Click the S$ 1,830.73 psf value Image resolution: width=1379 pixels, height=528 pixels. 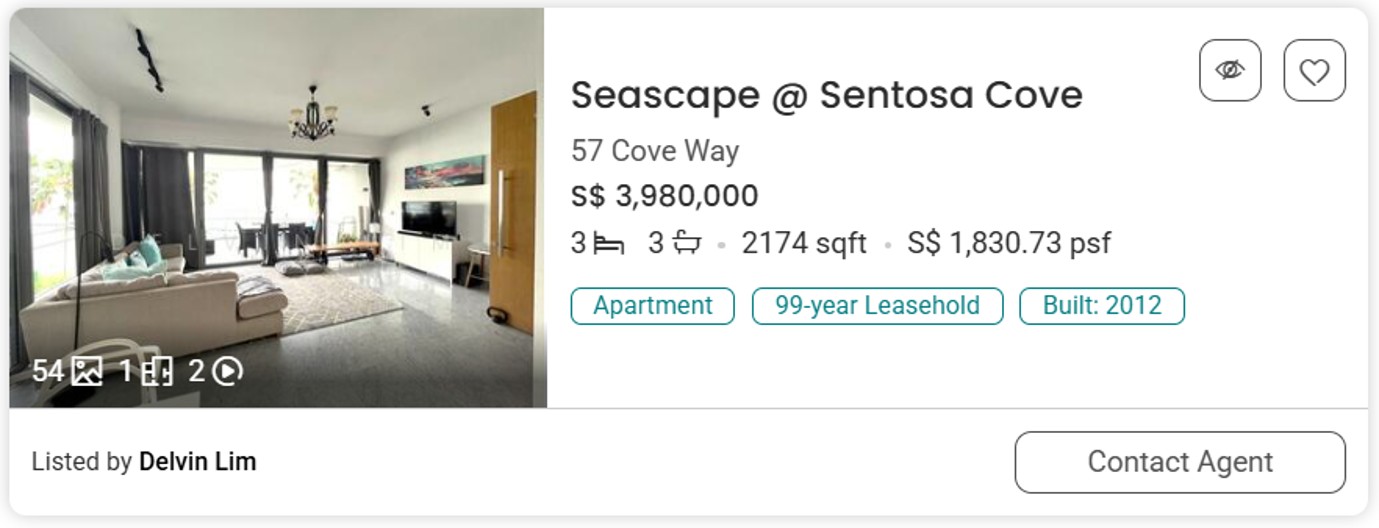coord(1008,243)
